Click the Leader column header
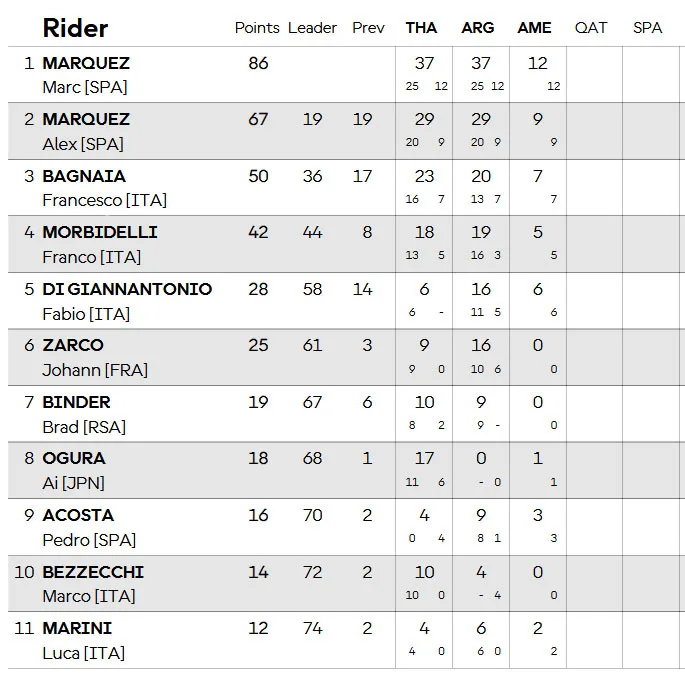685x680 pixels. point(312,28)
